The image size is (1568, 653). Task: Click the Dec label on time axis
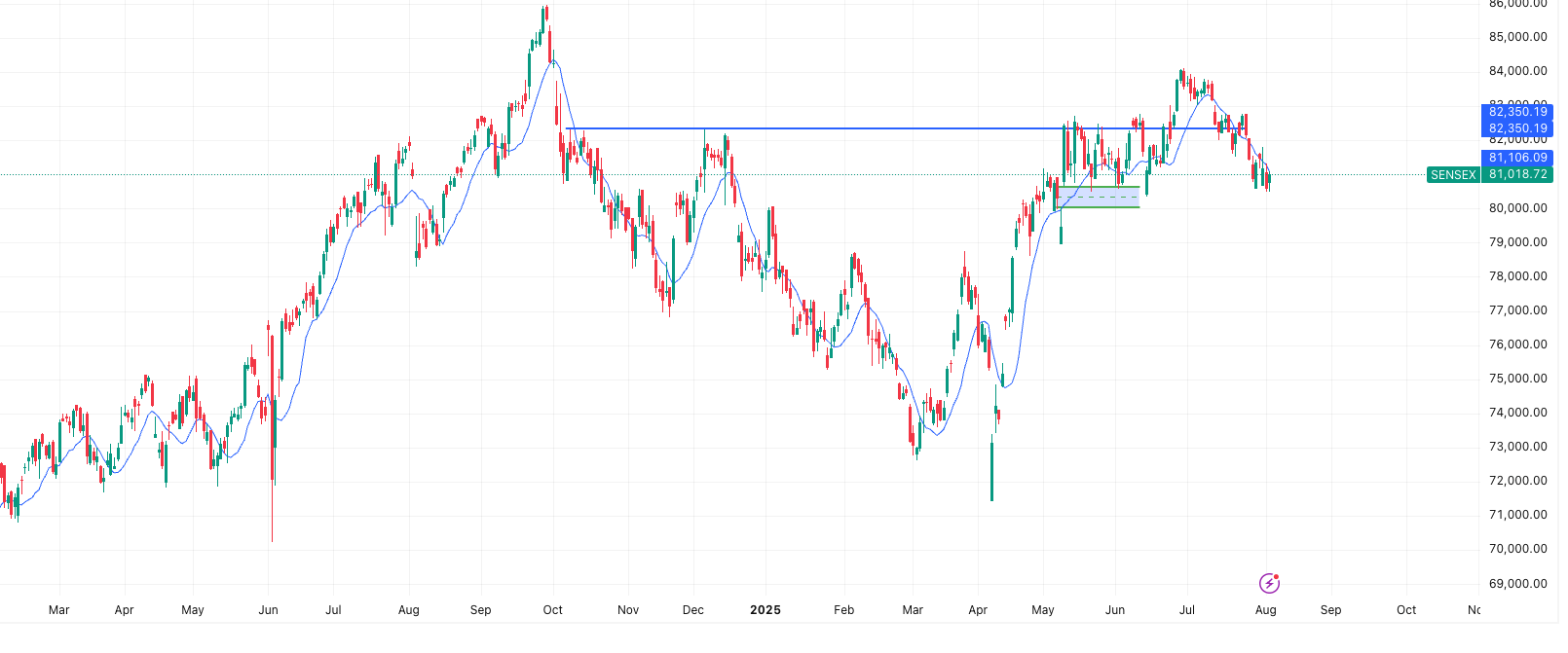pyautogui.click(x=693, y=610)
